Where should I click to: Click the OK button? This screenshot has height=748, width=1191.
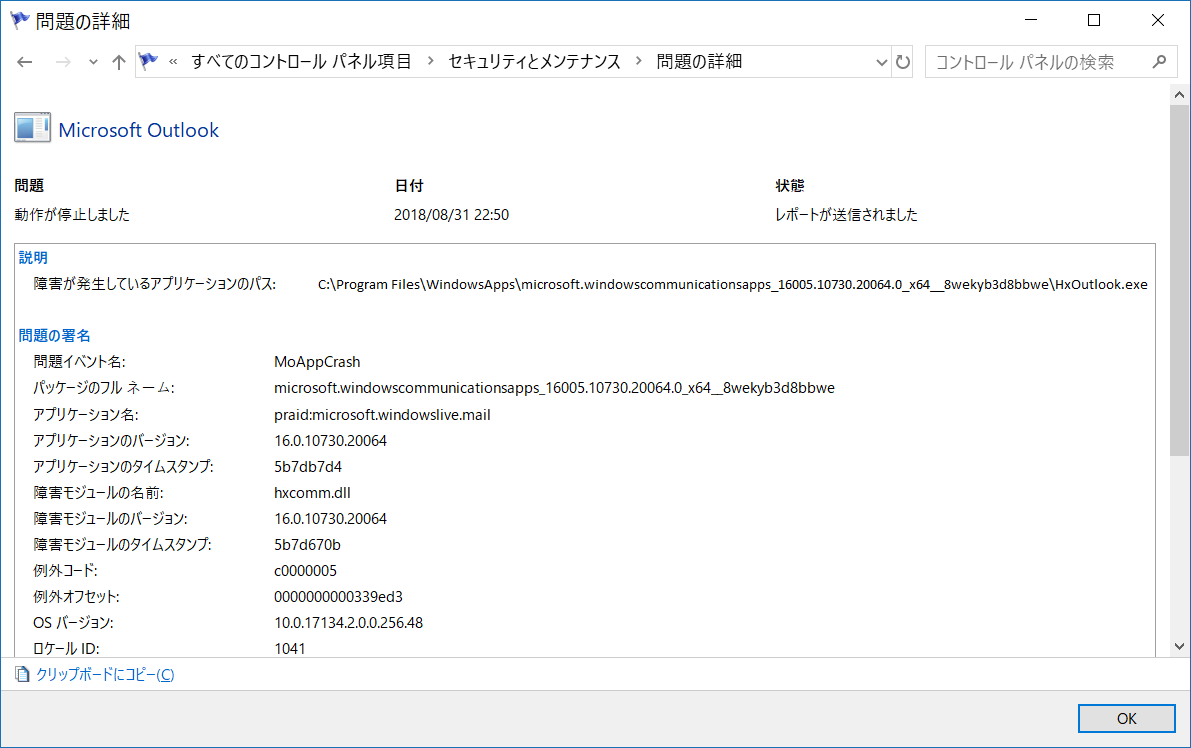tap(1126, 718)
